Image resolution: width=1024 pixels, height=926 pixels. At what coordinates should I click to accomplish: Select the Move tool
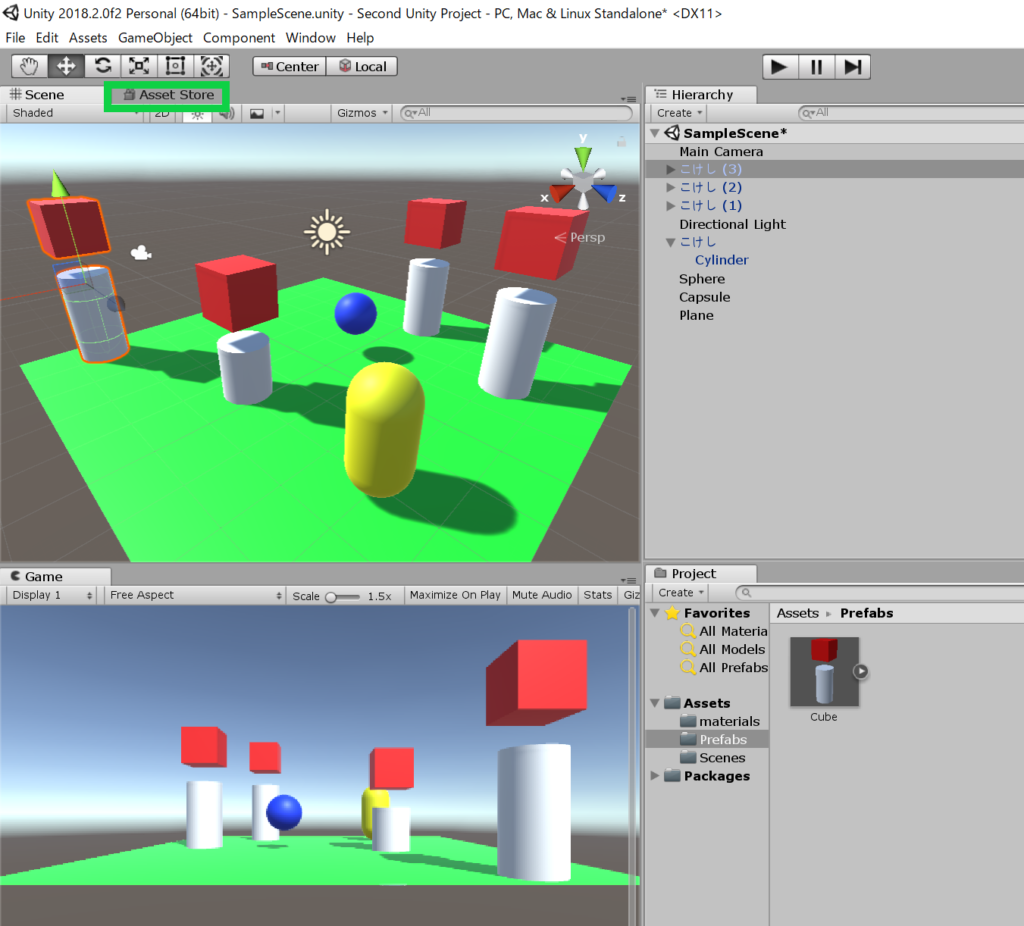pyautogui.click(x=66, y=66)
